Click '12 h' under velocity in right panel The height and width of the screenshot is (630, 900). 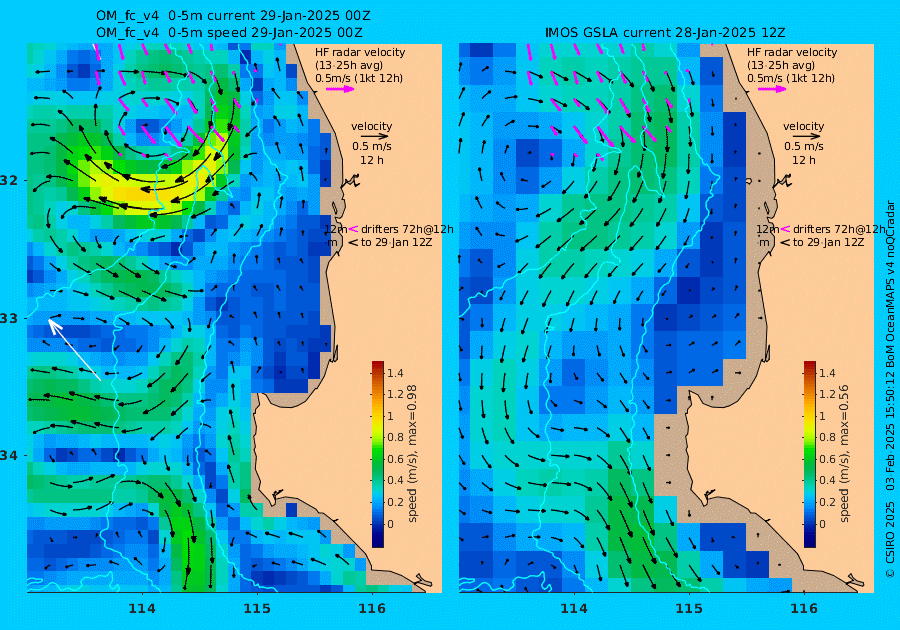coord(803,160)
